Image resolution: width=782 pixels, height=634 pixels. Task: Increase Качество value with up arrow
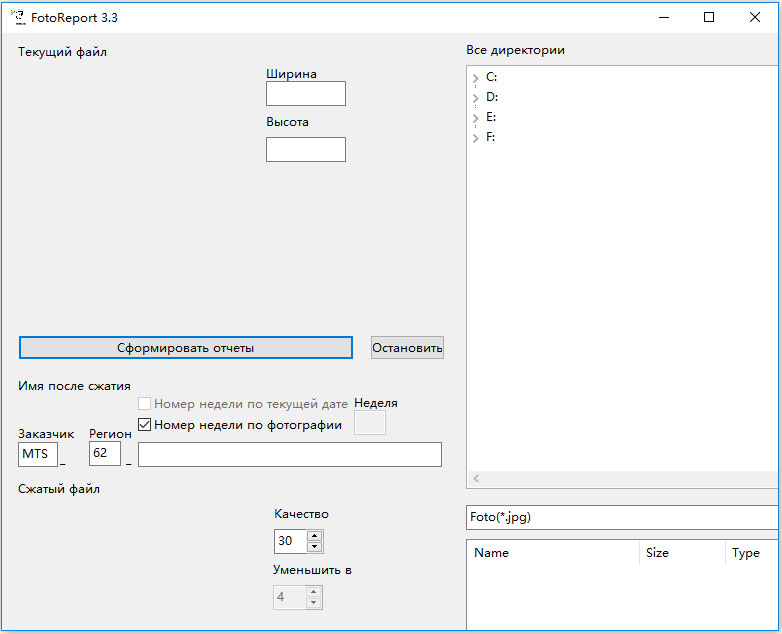(314, 535)
